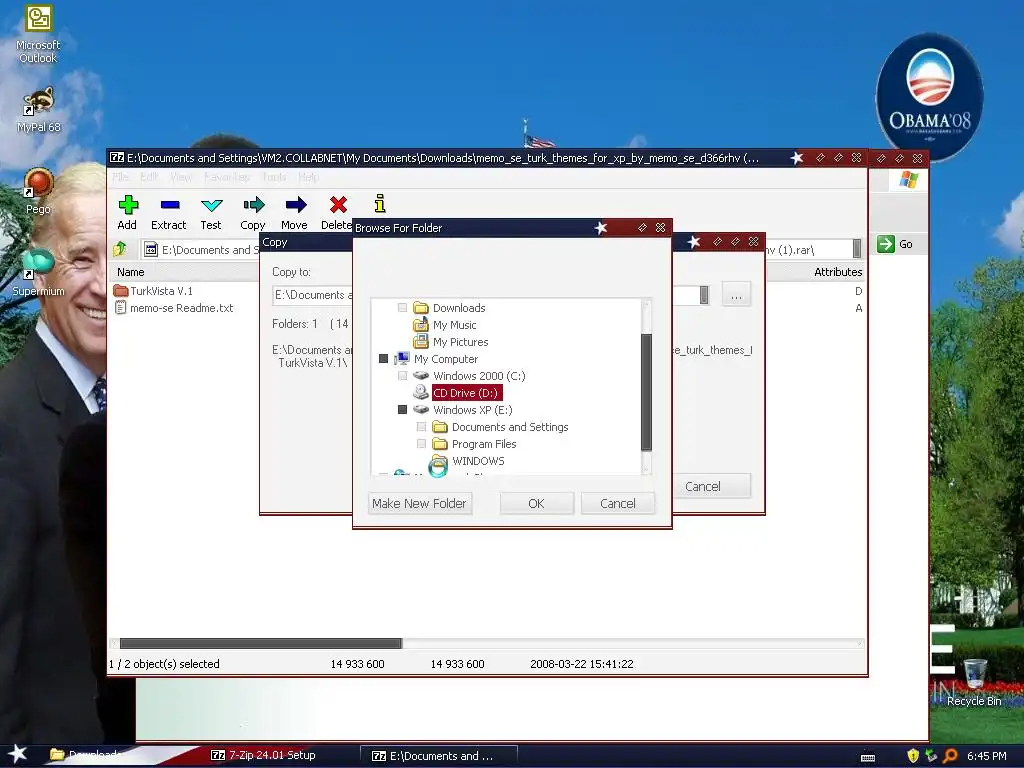Sort by the Name column header

(x=131, y=272)
